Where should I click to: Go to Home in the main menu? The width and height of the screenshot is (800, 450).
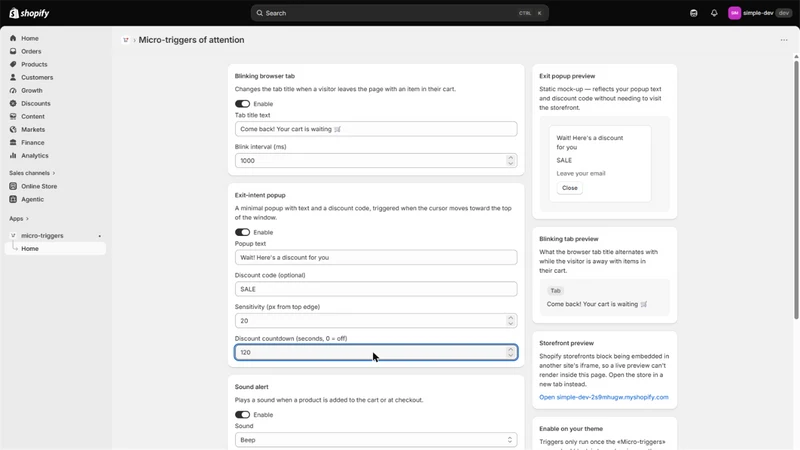[30, 38]
